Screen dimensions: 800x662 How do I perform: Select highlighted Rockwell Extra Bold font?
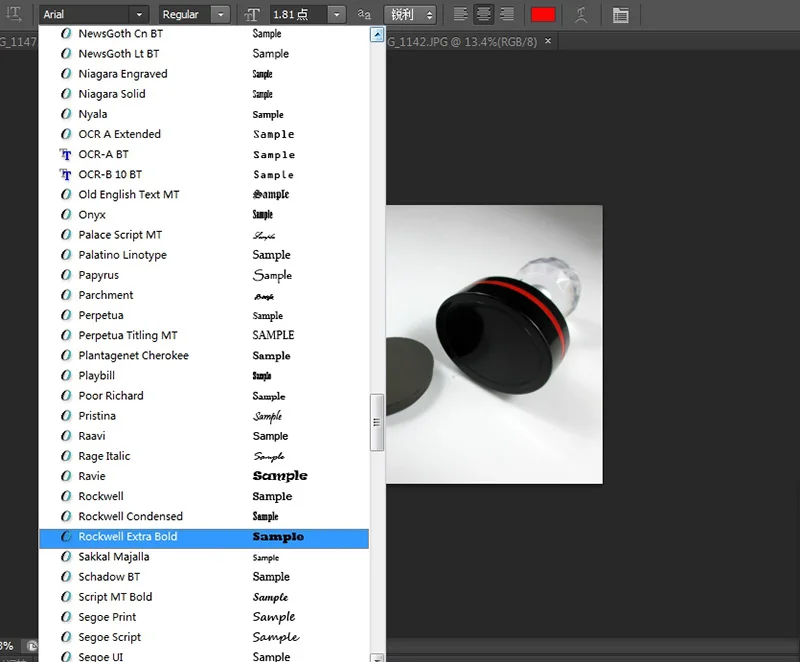click(x=204, y=539)
